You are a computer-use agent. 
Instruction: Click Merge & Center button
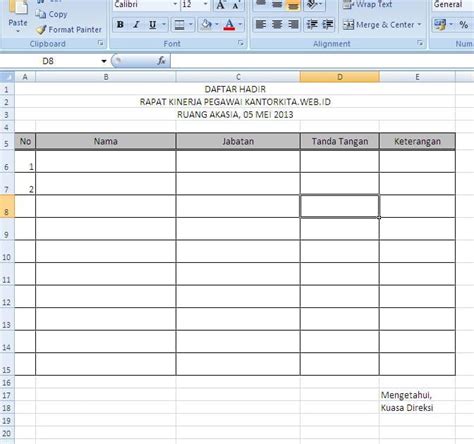coord(379,25)
